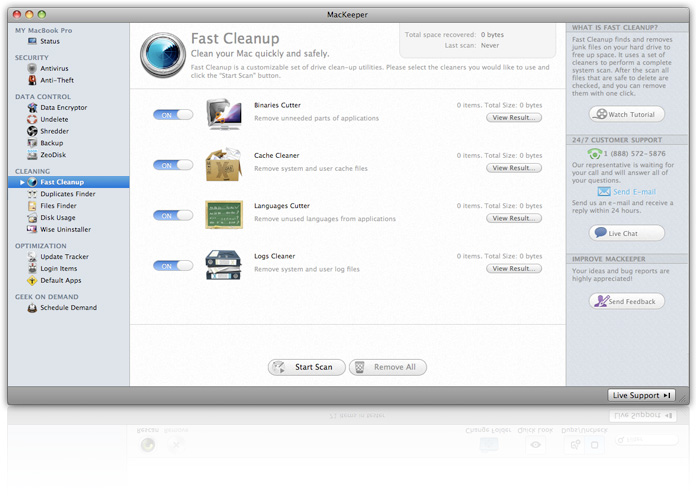This screenshot has height=496, width=696.
Task: View Result for Cache Cleaner
Action: (514, 168)
